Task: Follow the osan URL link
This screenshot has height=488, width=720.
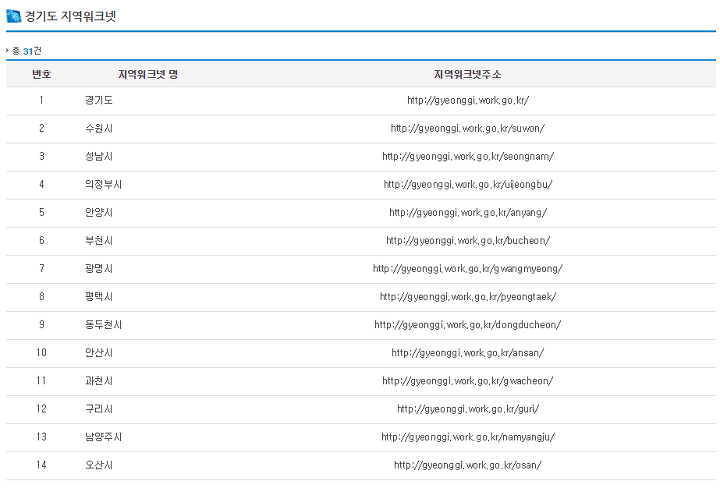Action: point(468,465)
